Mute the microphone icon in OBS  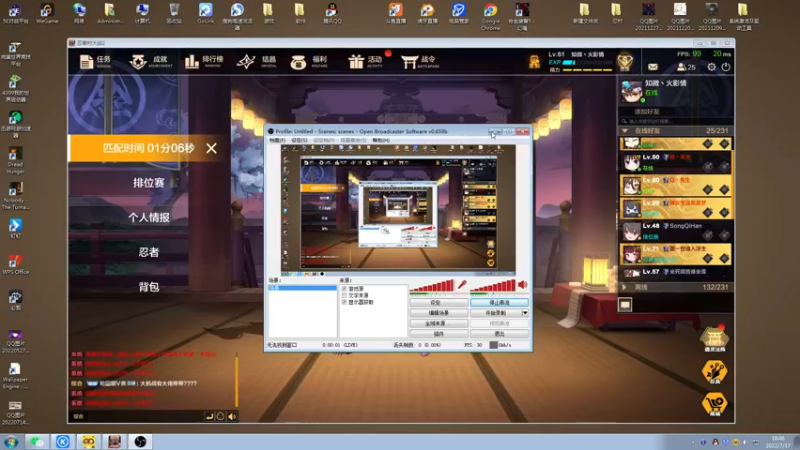[x=462, y=285]
